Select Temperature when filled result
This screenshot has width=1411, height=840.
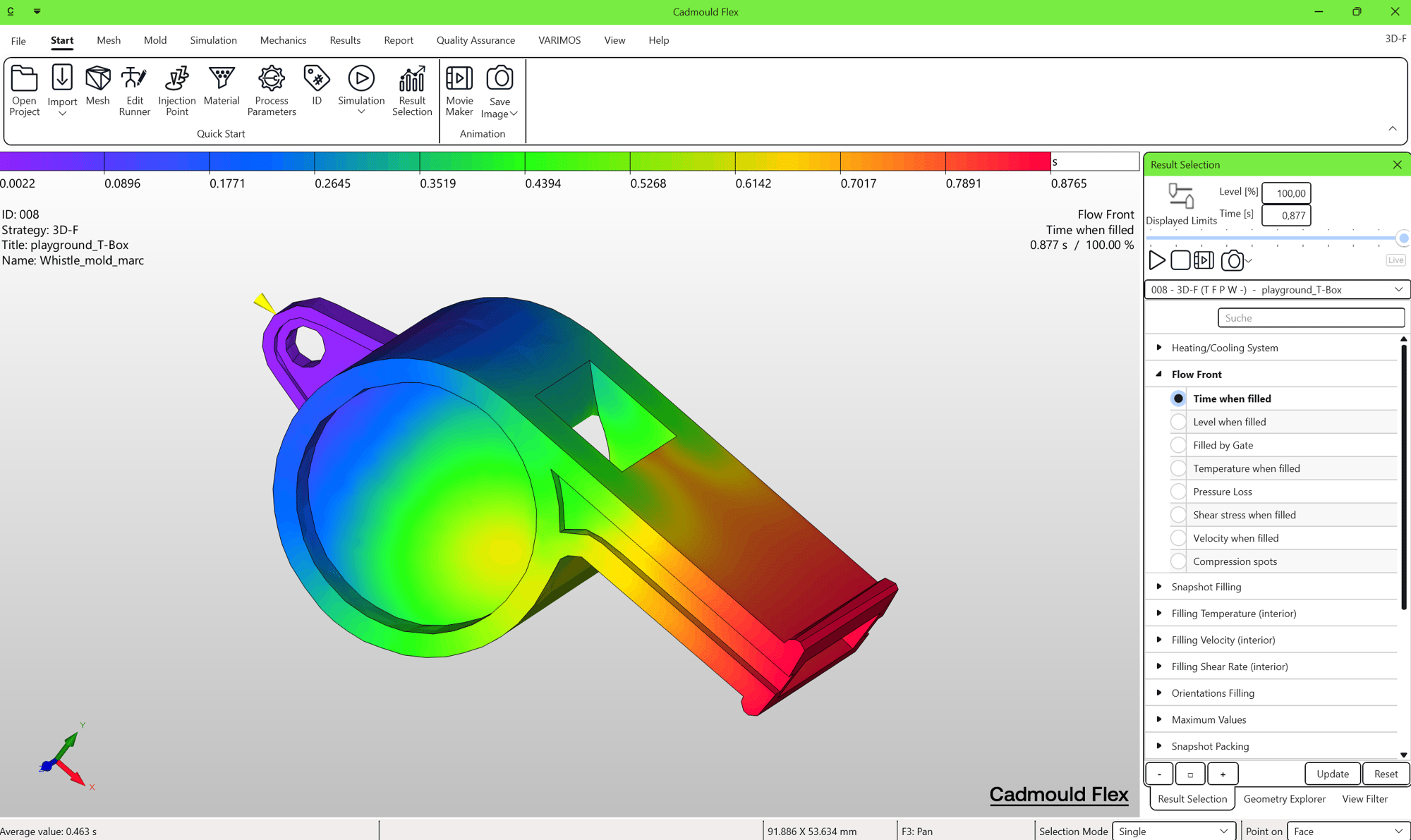(1178, 468)
